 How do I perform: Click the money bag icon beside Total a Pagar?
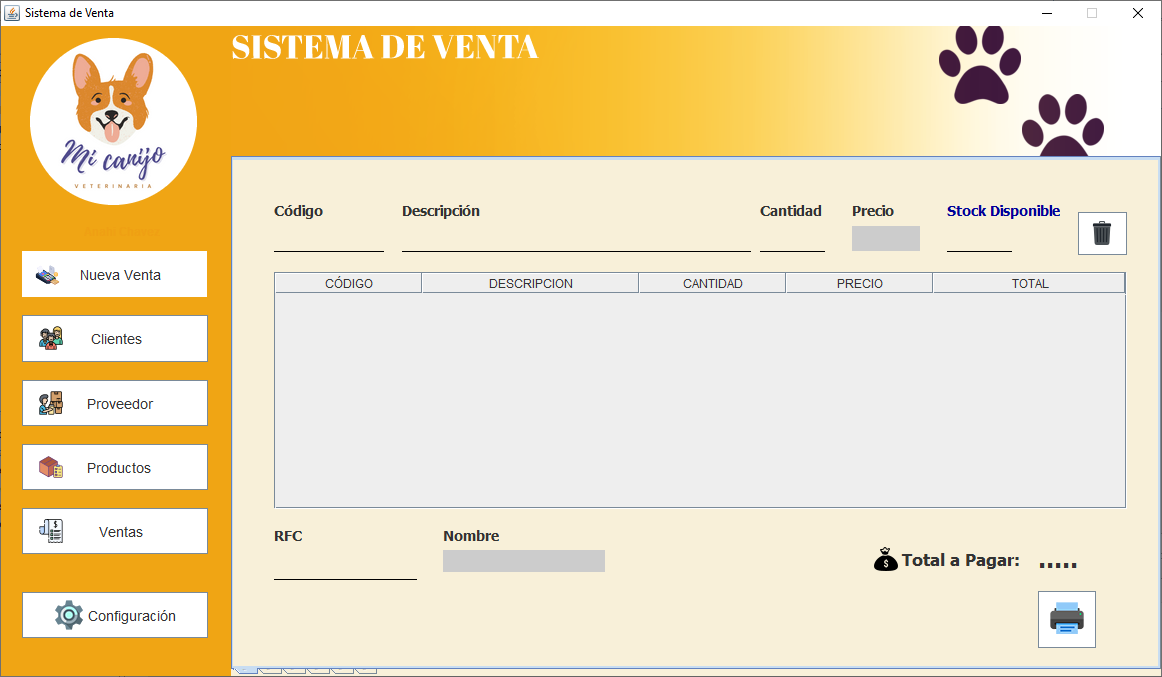pyautogui.click(x=884, y=560)
